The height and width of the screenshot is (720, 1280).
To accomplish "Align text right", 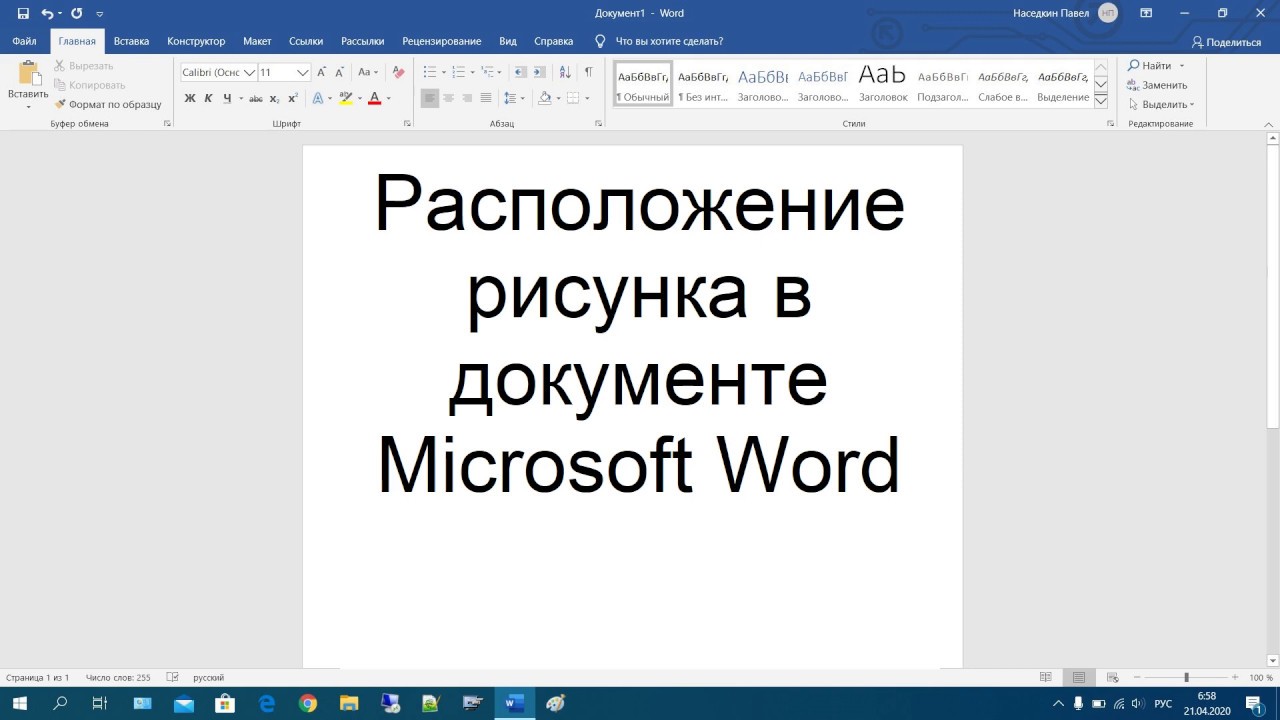I will [x=467, y=98].
